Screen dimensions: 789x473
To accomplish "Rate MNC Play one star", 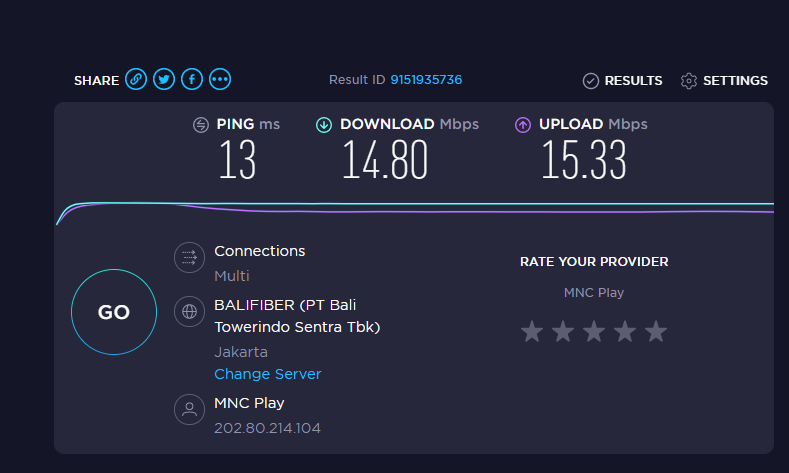I will click(532, 331).
